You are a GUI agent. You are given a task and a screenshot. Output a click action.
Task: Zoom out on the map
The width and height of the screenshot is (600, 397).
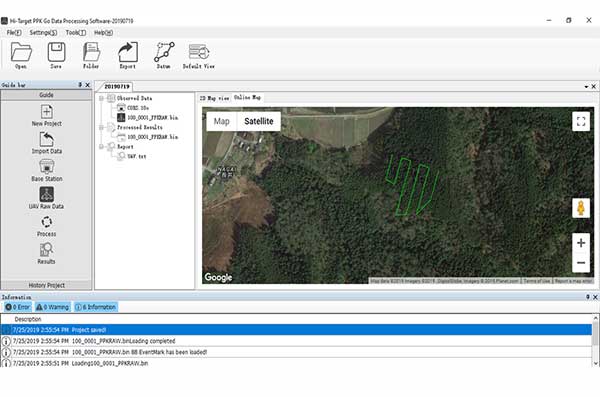[581, 263]
